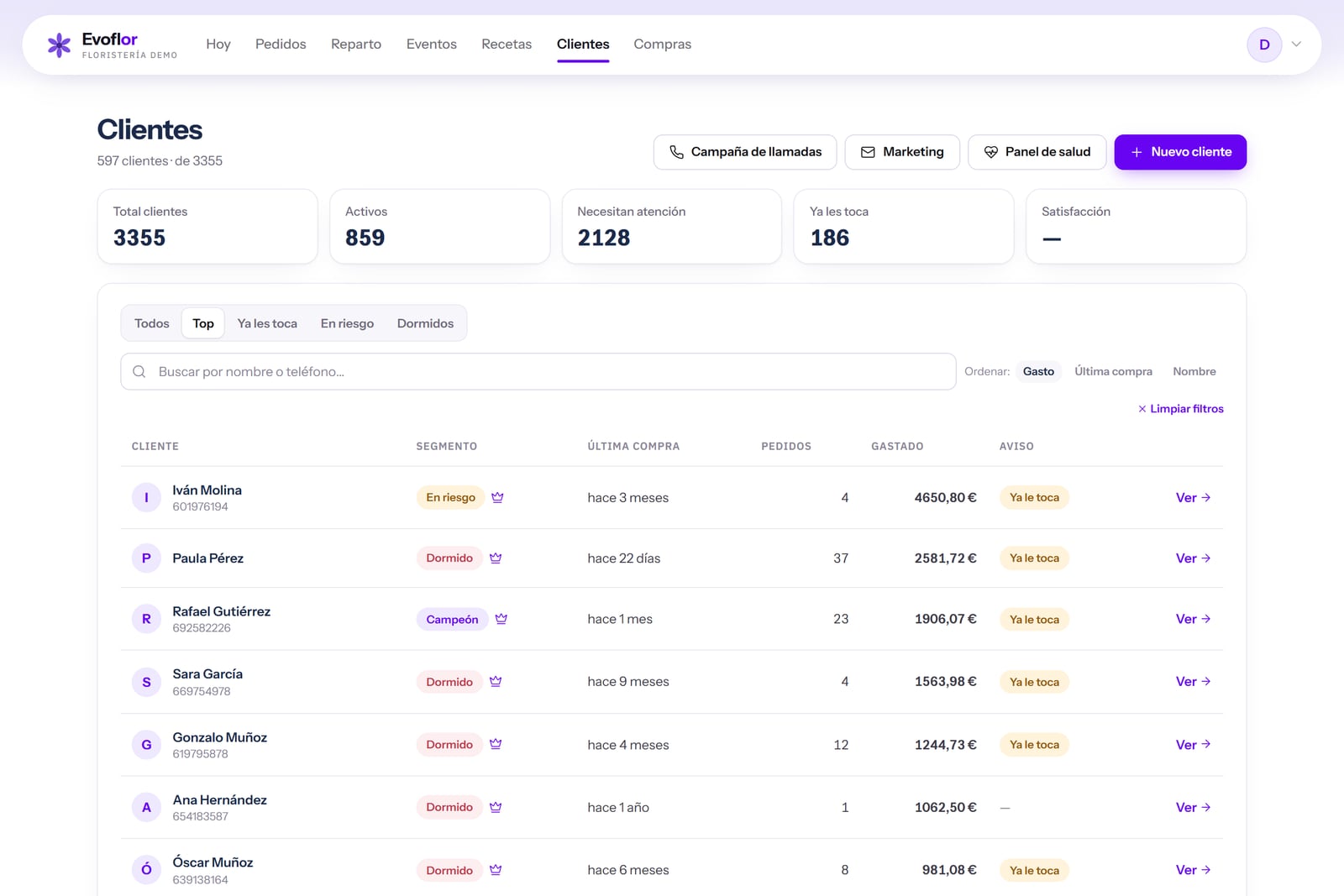Image resolution: width=1344 pixels, height=896 pixels.
Task: Open the Reparto section
Action: pyautogui.click(x=356, y=44)
